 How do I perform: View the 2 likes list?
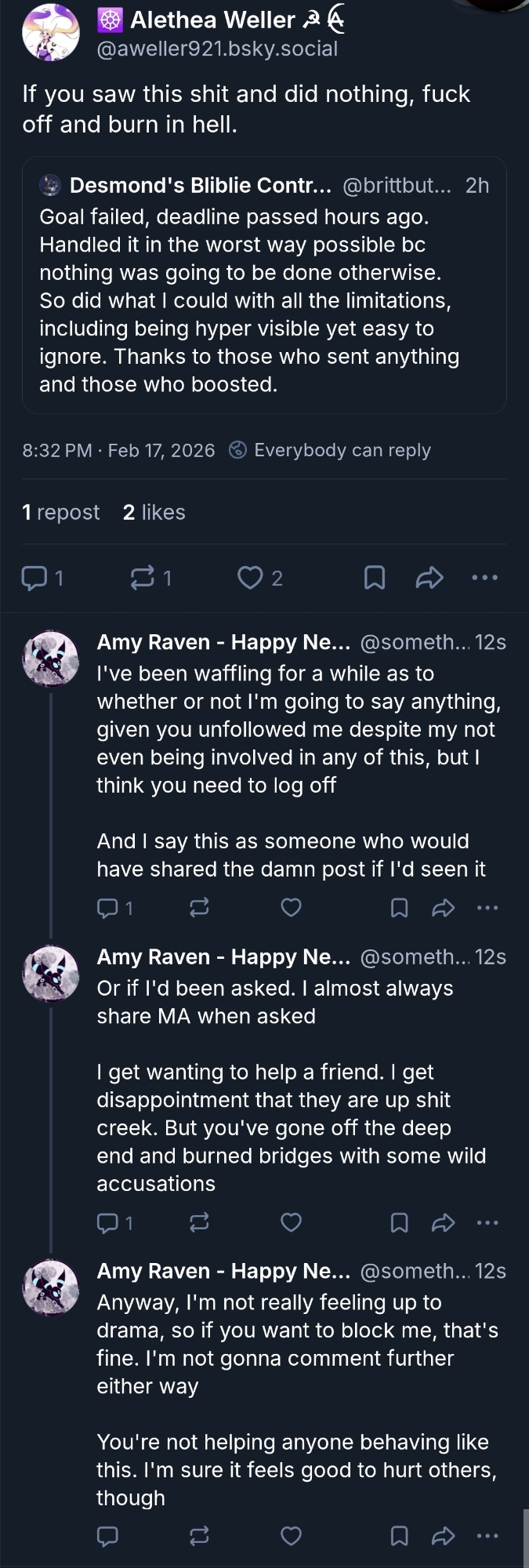[154, 513]
